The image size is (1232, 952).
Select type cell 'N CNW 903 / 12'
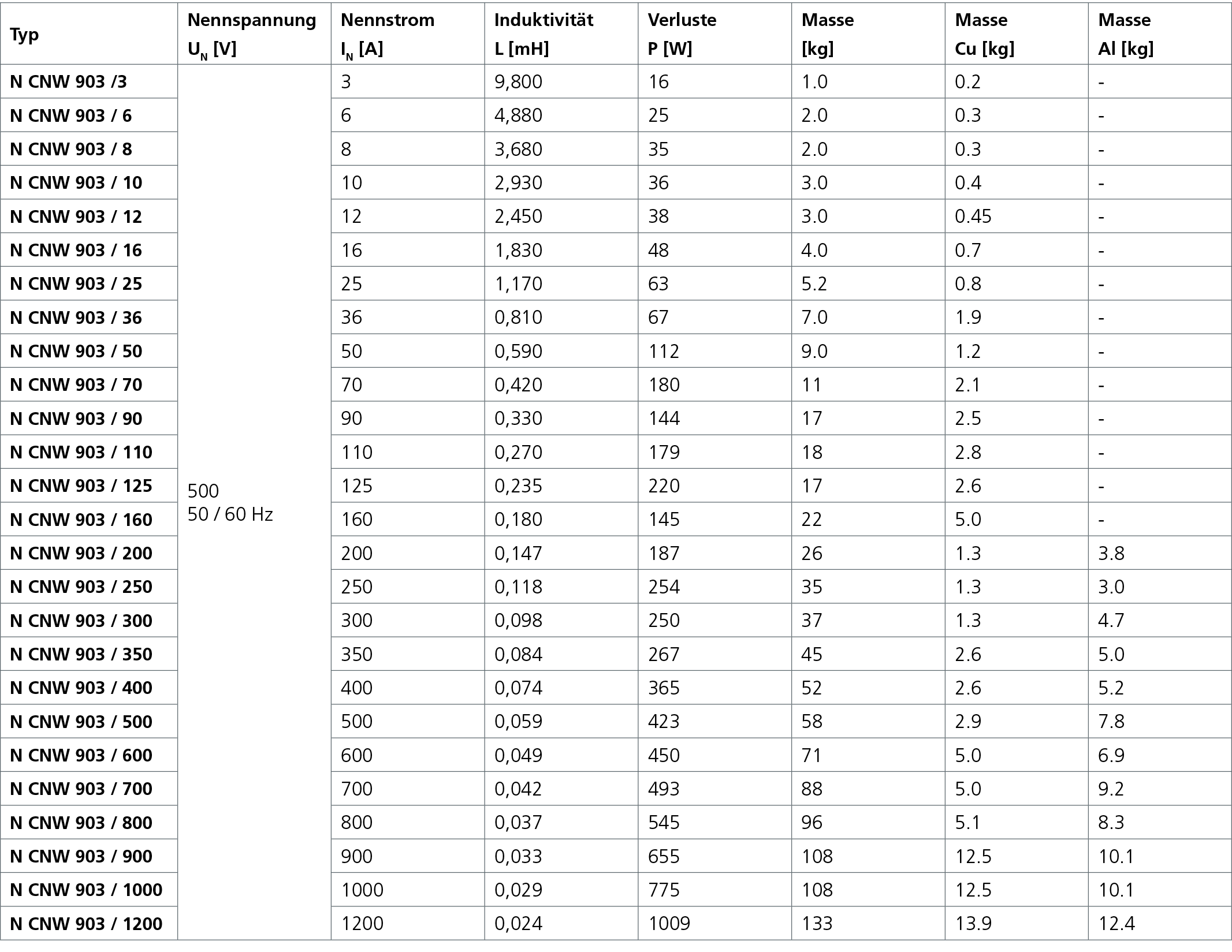tap(89, 216)
